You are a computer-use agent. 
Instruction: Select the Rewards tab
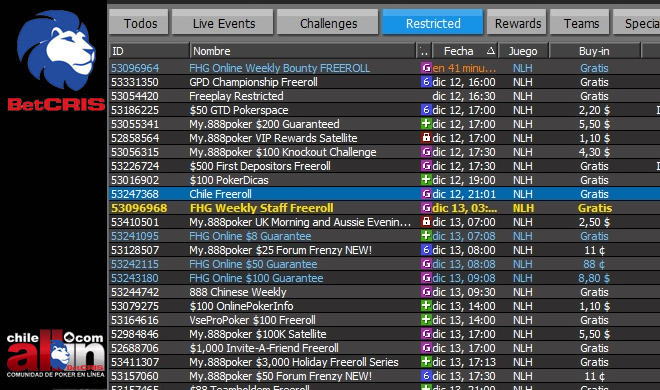click(517, 23)
